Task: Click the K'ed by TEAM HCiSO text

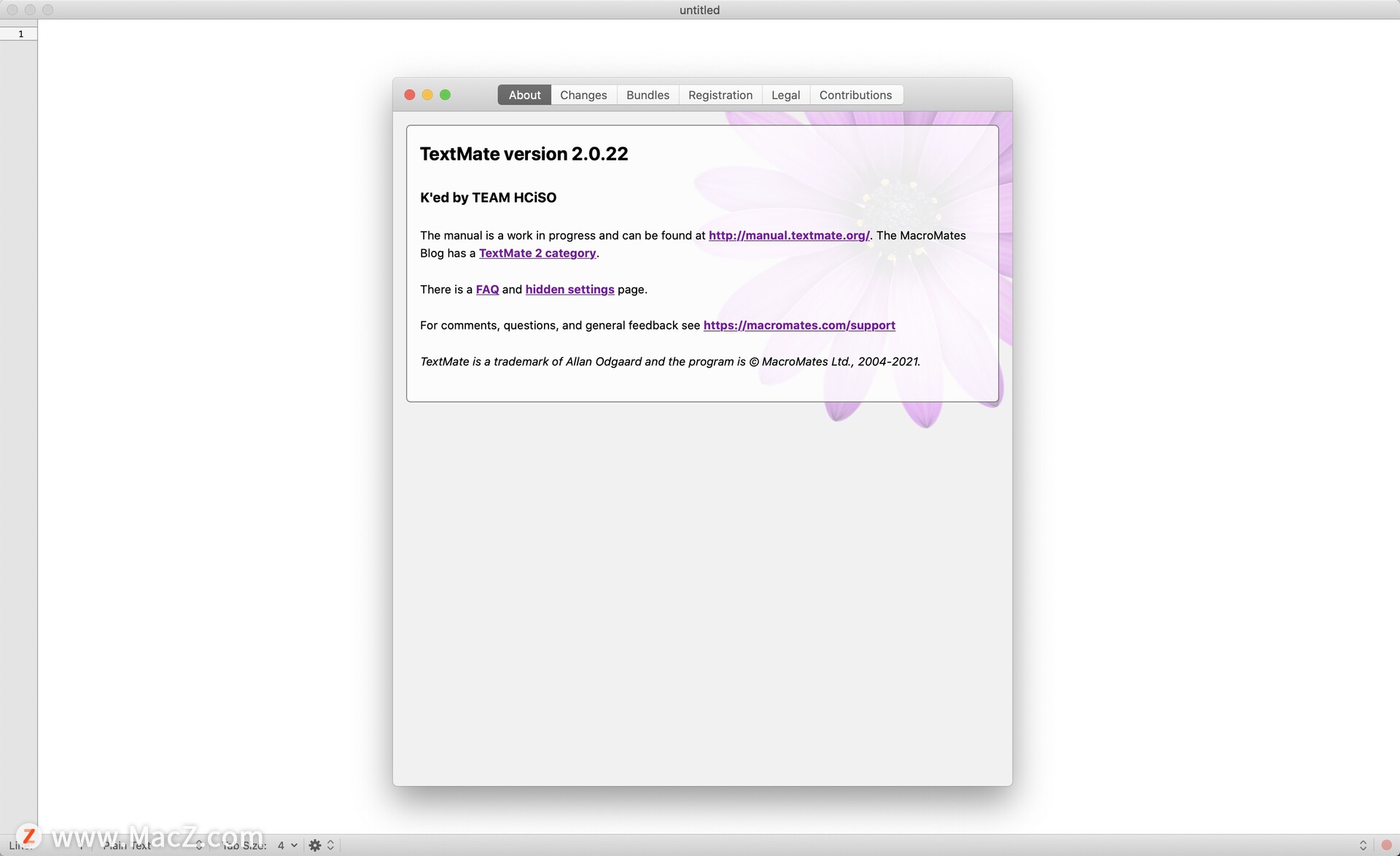Action: coord(488,198)
